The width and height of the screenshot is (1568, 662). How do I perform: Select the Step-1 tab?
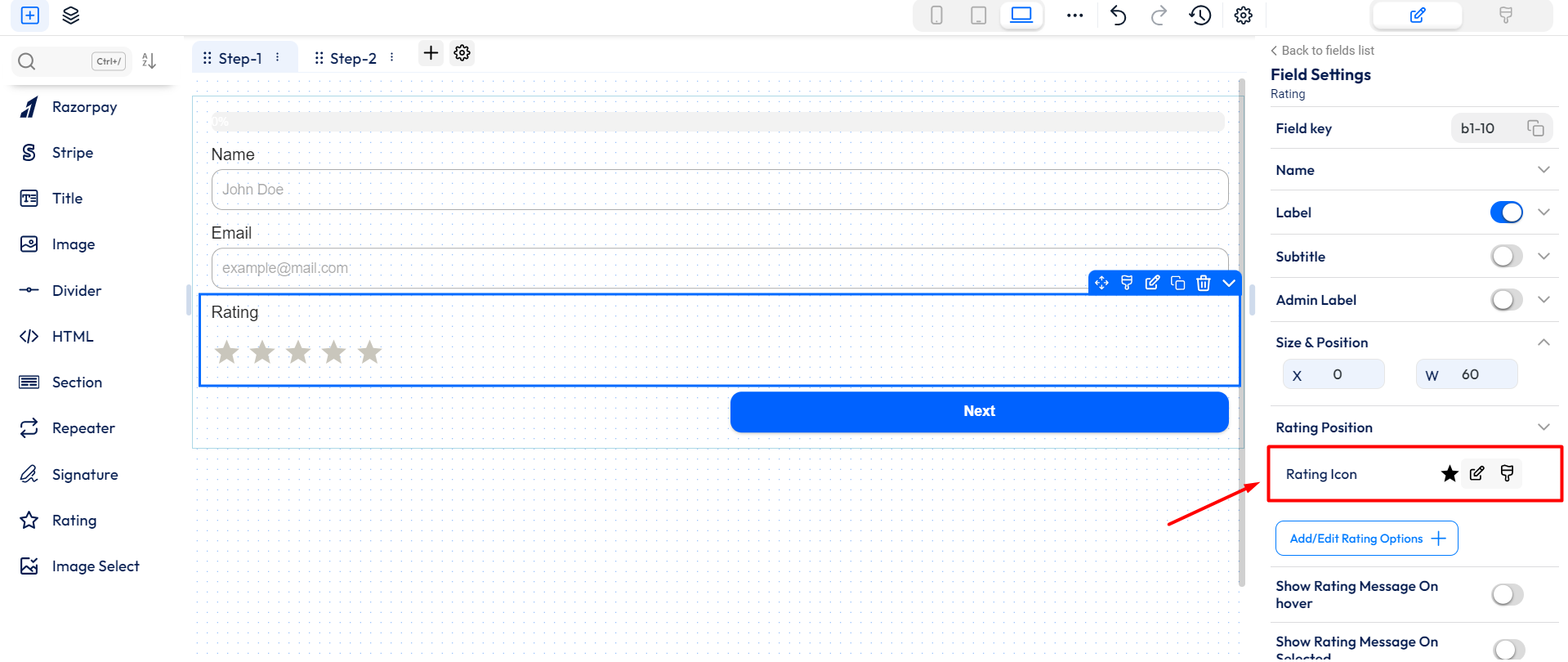click(x=239, y=58)
